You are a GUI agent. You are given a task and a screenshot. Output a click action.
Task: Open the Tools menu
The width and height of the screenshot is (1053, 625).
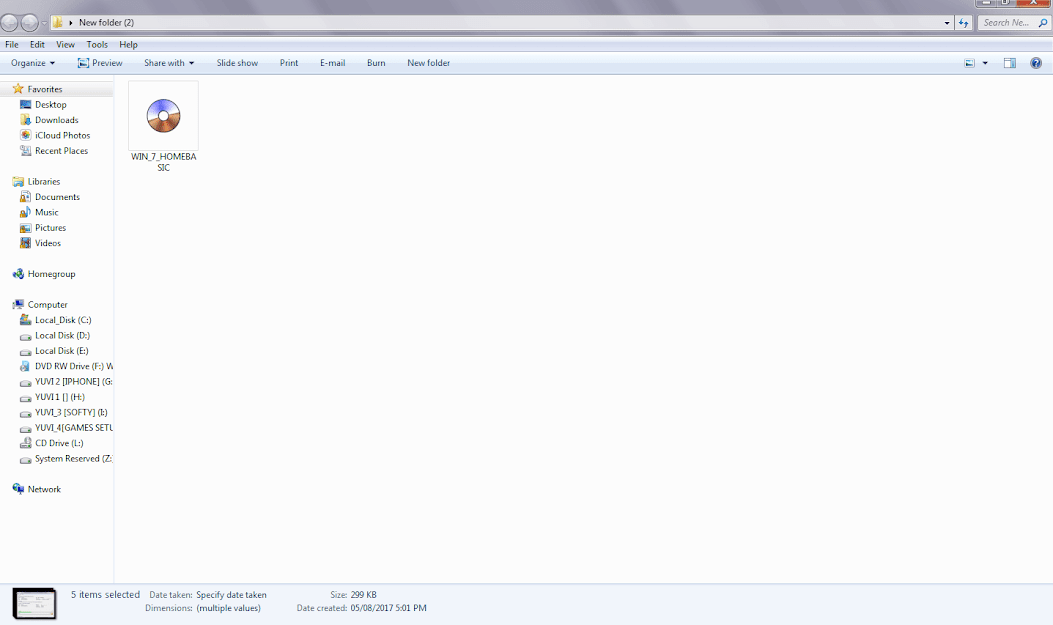(97, 44)
